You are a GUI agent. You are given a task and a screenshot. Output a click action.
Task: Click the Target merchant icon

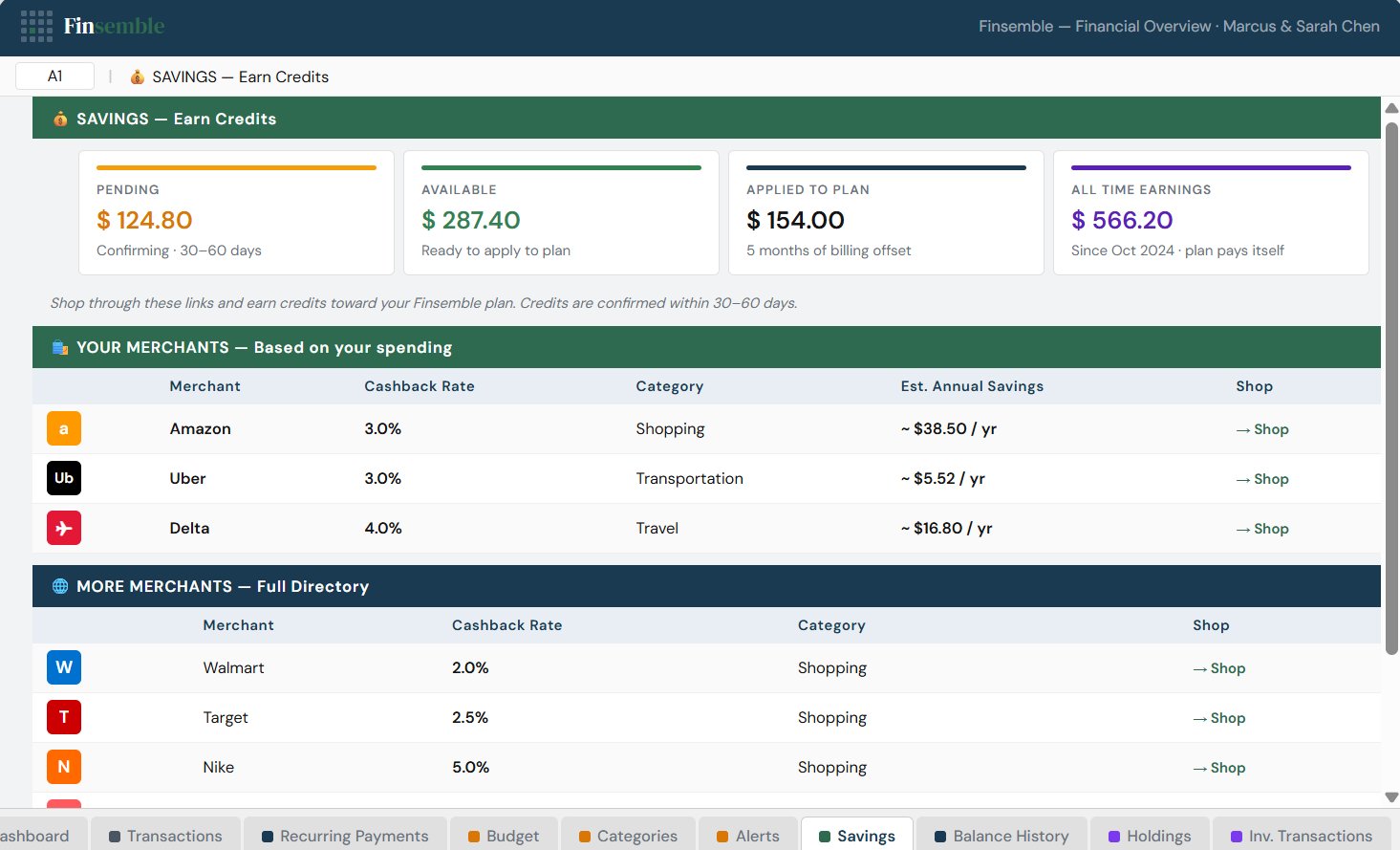pos(63,717)
